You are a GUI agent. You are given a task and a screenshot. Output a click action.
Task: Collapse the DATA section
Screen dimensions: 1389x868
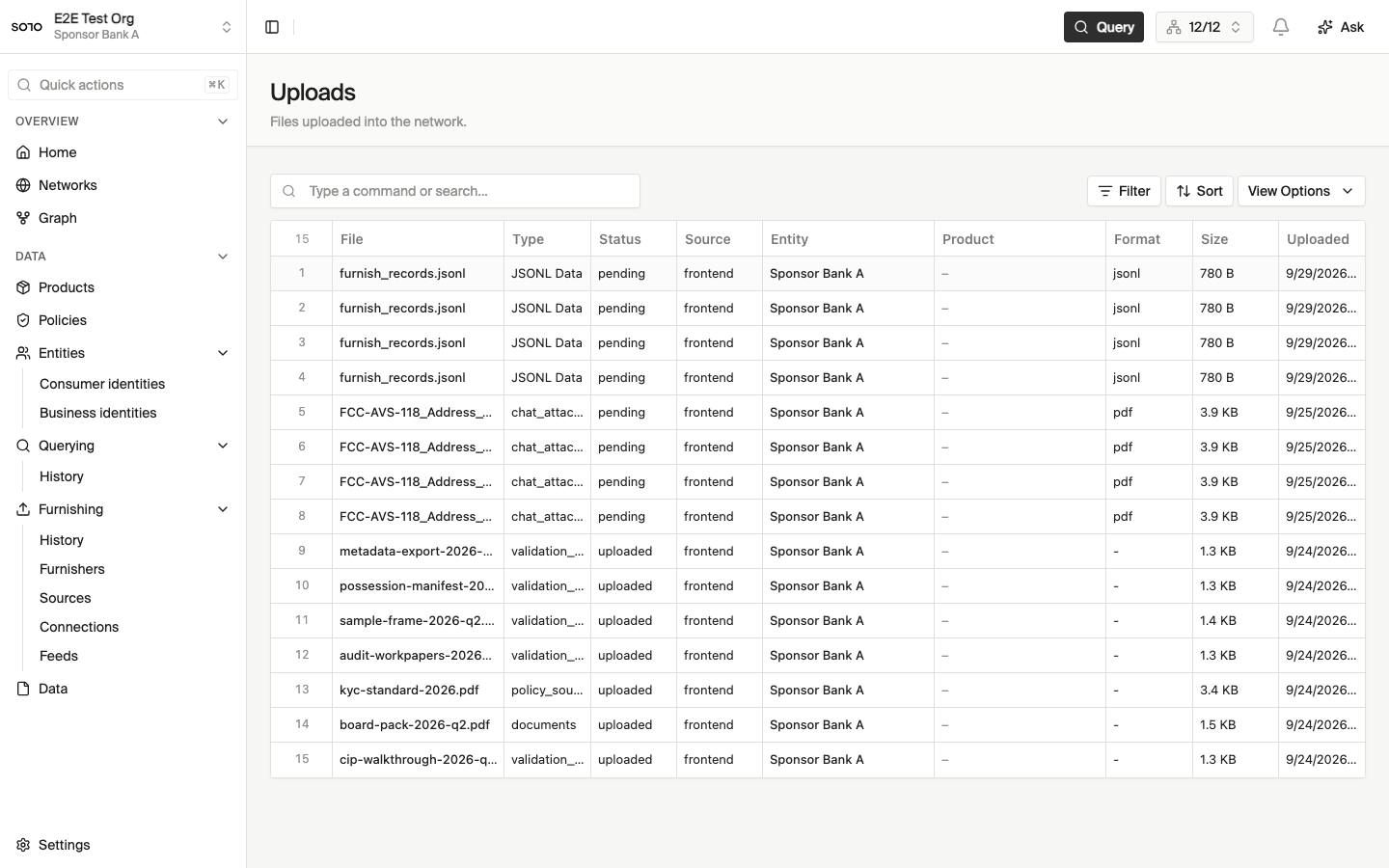coord(223,257)
